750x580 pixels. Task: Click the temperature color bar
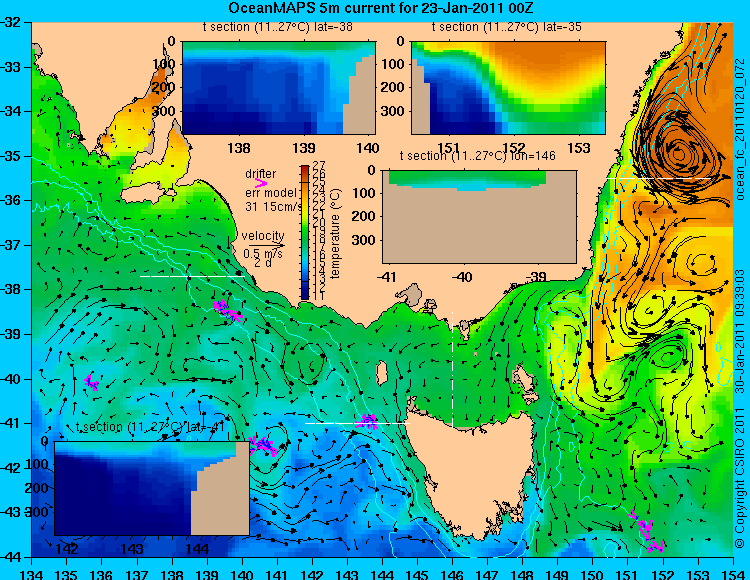[305, 232]
